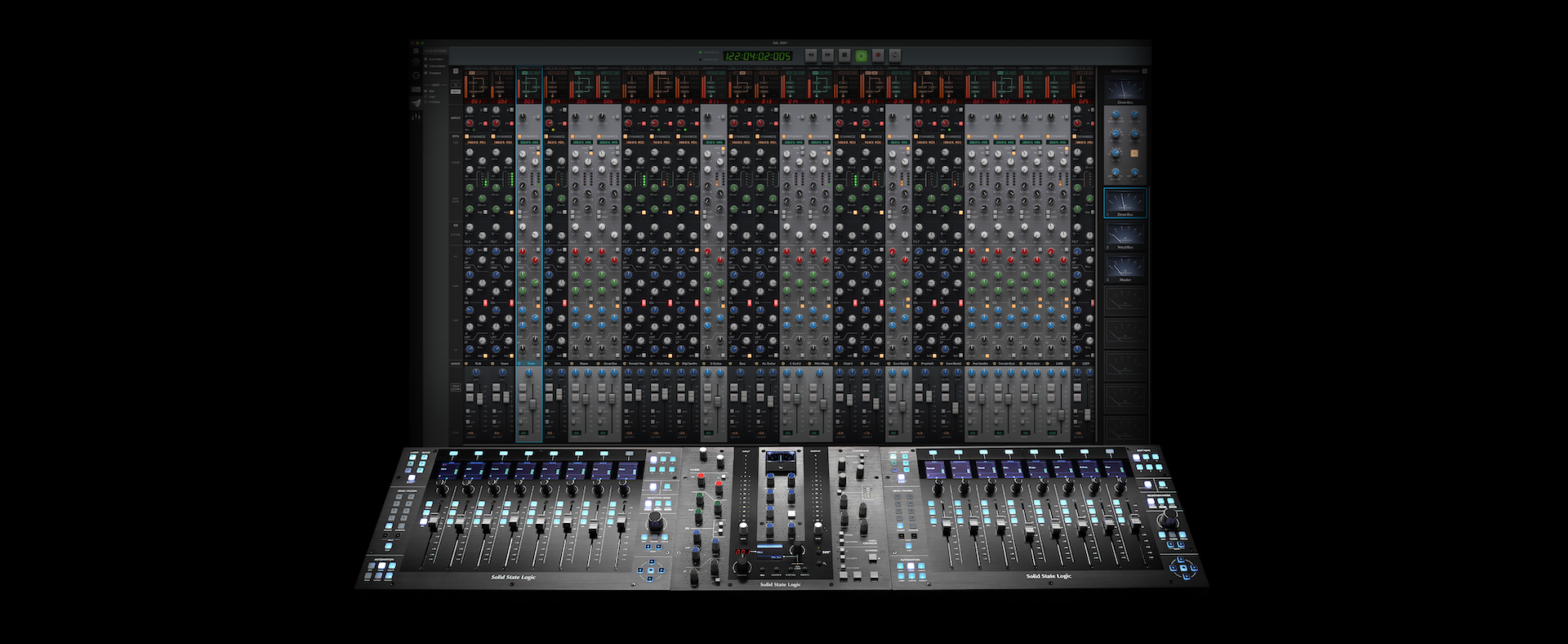The image size is (1568, 644).
Task: Collapse the Bus Compressors panel
Action: [x=1144, y=71]
